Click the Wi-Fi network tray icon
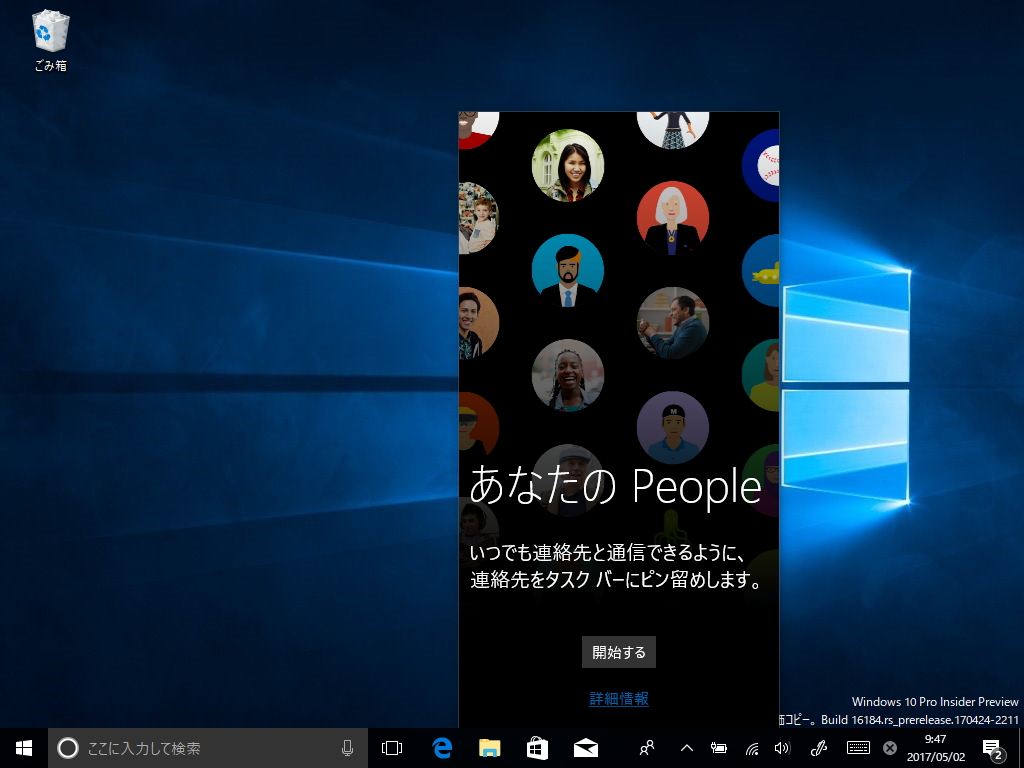Screen dimensions: 1024x768 [752, 747]
